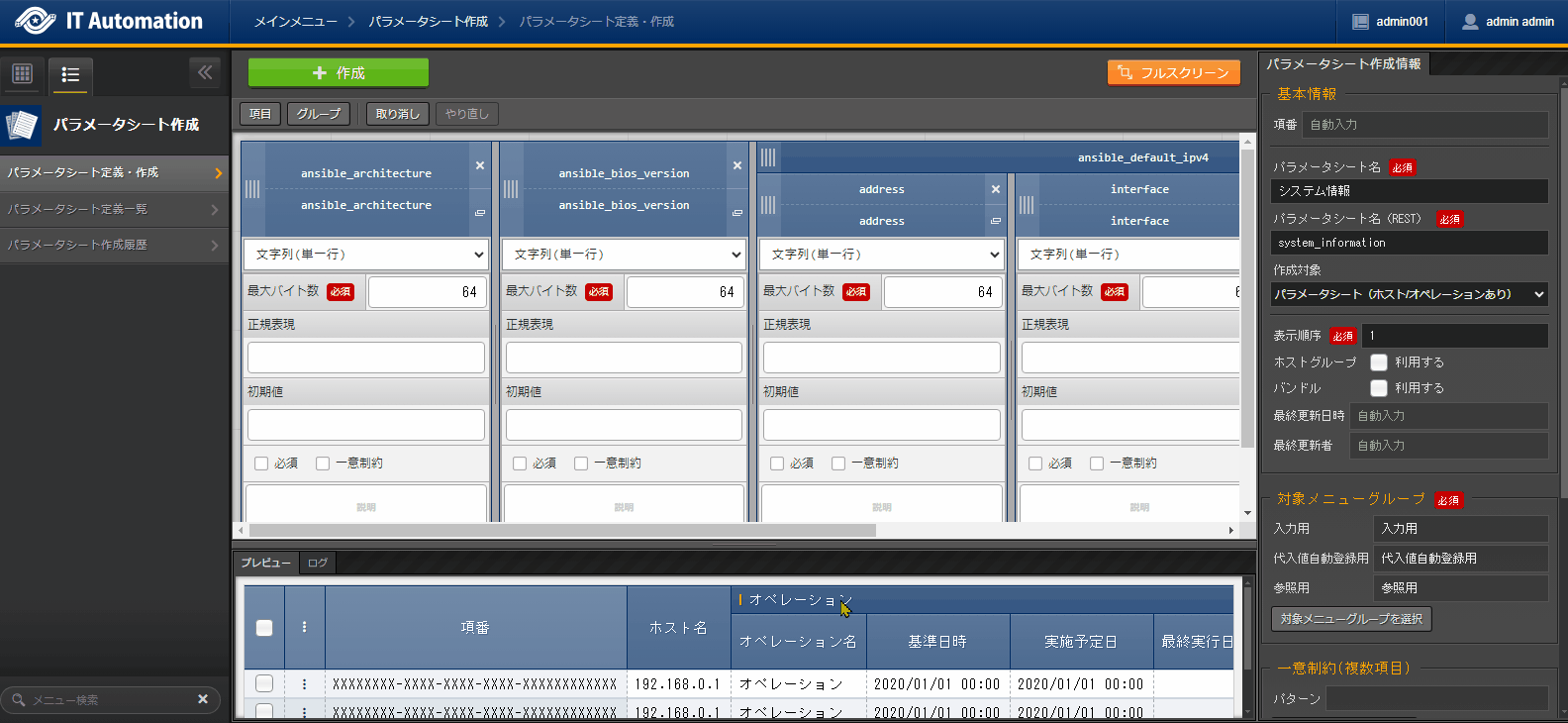Check 必須 for ansible_architecture column
1568x723 pixels.
(261, 464)
